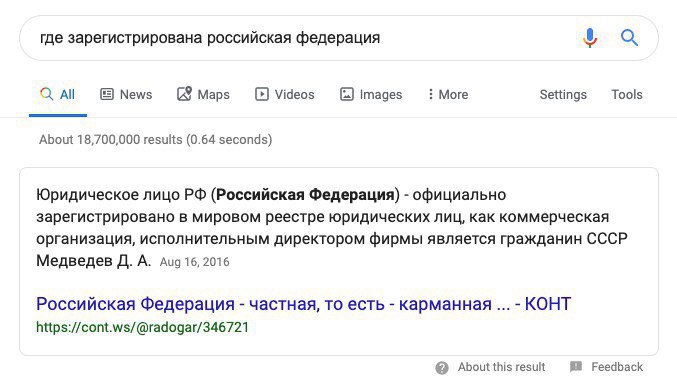The width and height of the screenshot is (677, 391).
Task: Click the microphone voice search icon
Action: 589,38
